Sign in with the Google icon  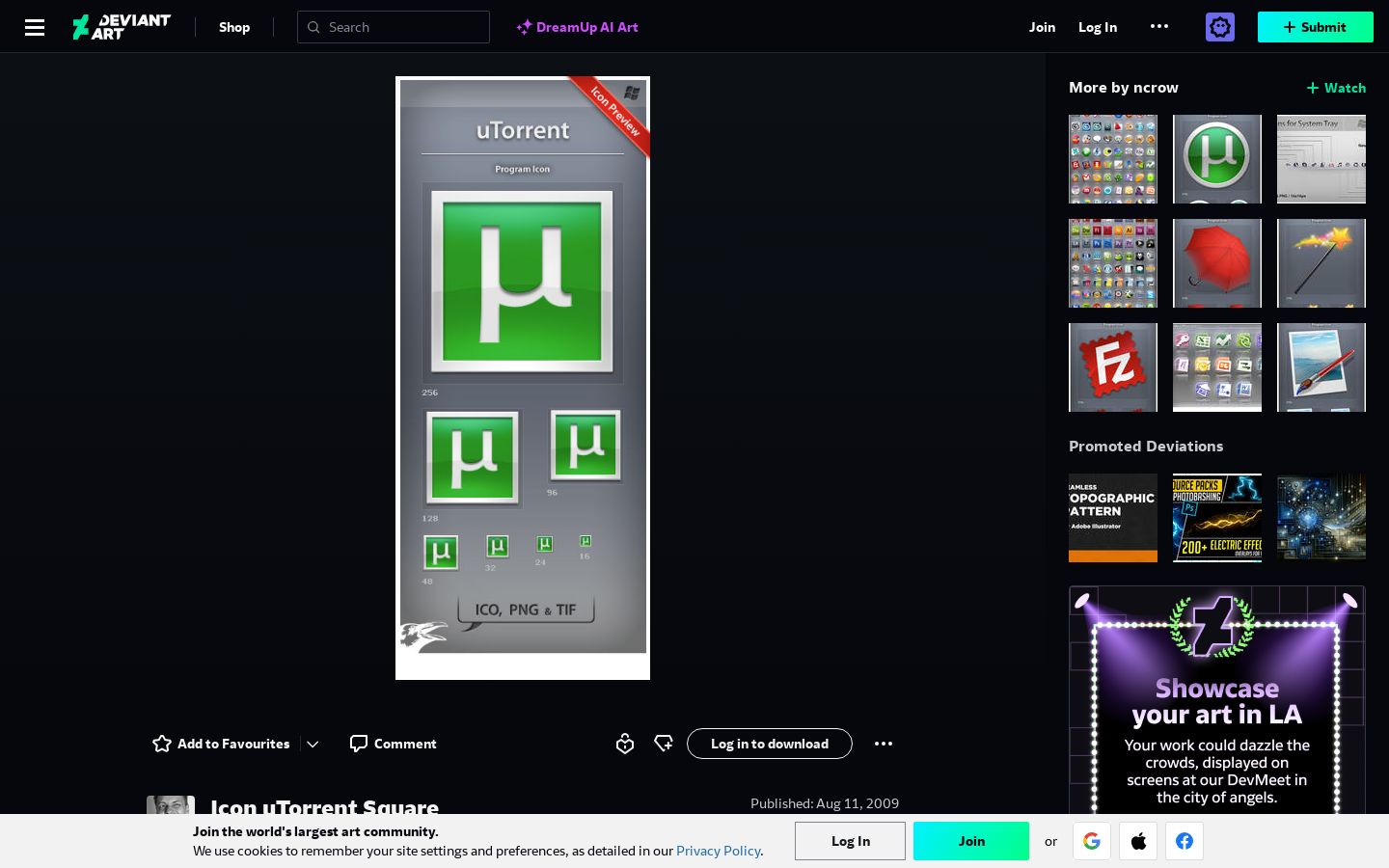(x=1092, y=841)
